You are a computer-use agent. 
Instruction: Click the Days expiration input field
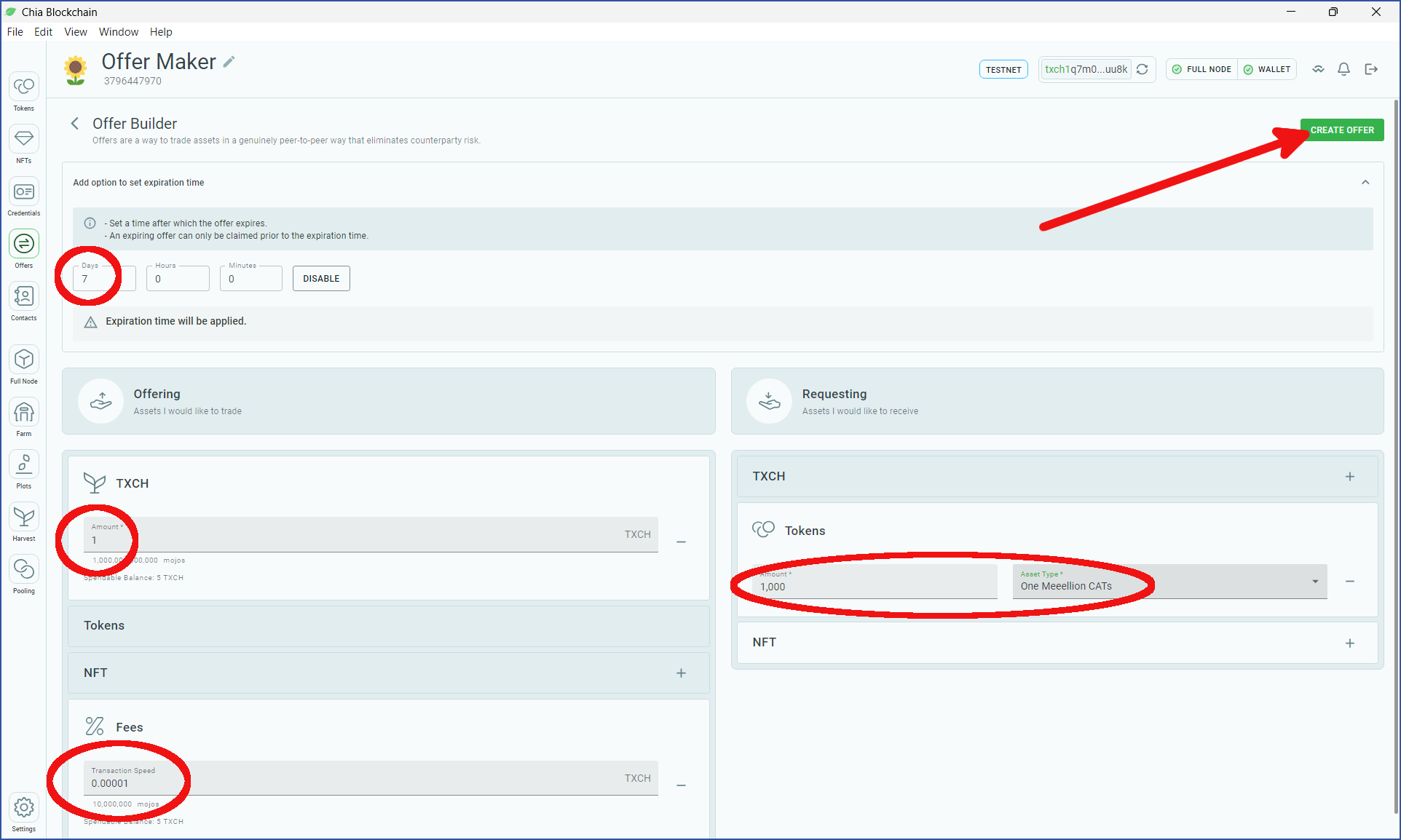click(104, 279)
